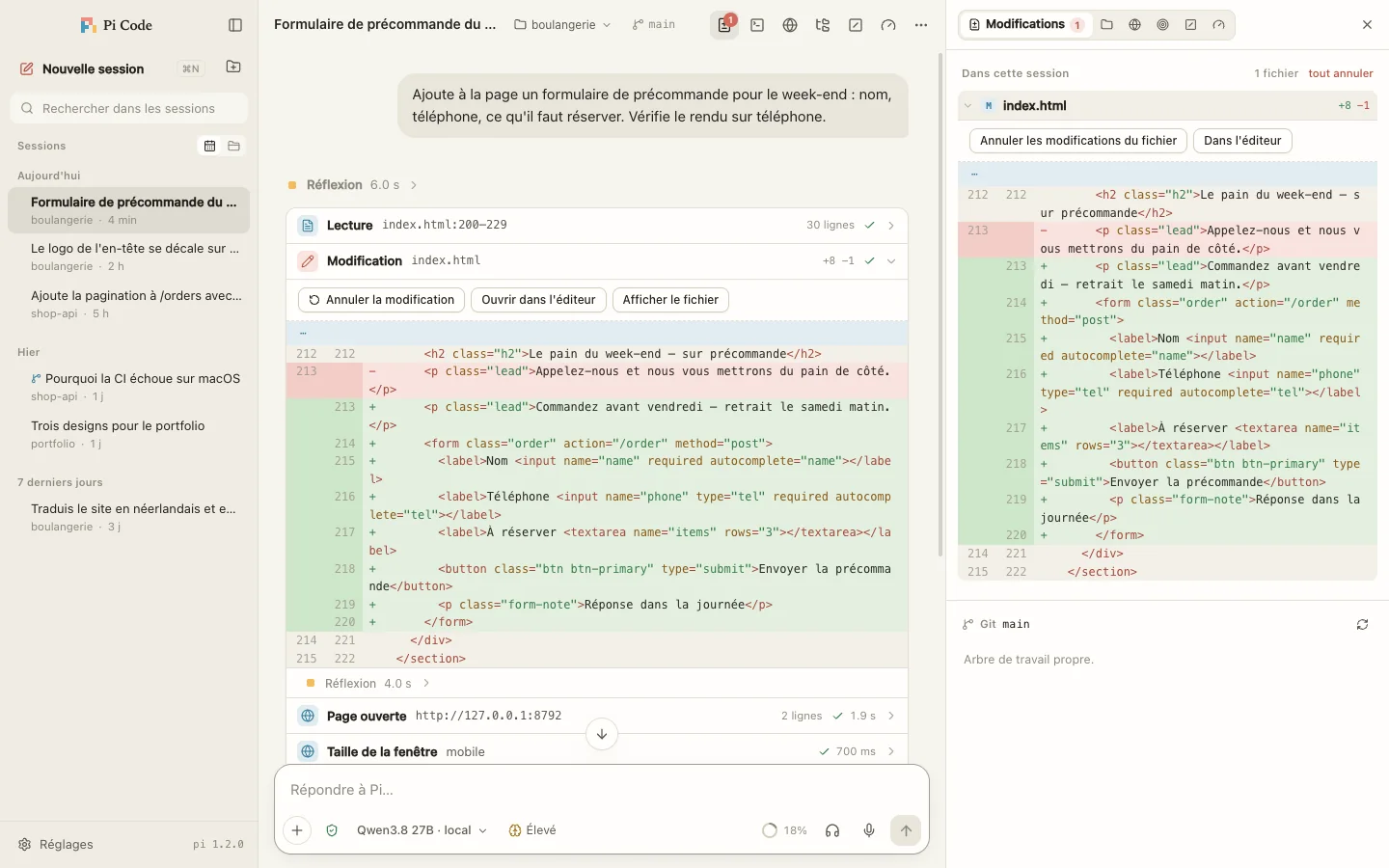Click the gauge icon in the main toolbar
The width and height of the screenshot is (1389, 868).
point(888,25)
